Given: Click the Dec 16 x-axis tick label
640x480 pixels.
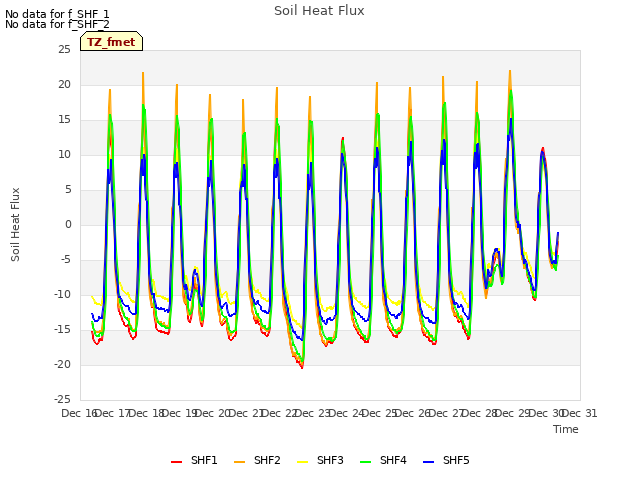Looking at the screenshot, I should [79, 413].
